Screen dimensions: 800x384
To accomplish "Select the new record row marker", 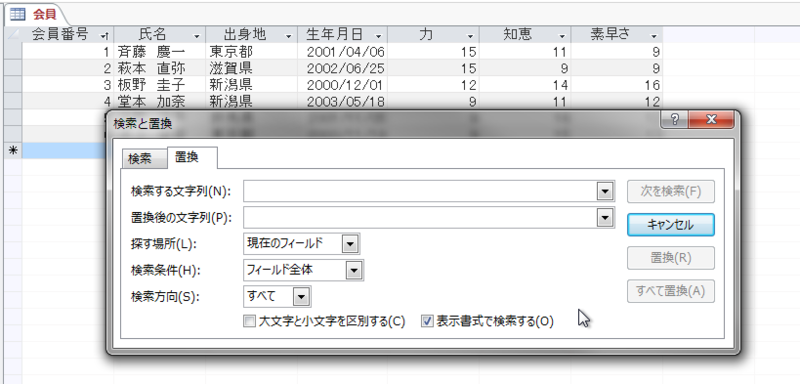I will [x=13, y=151].
